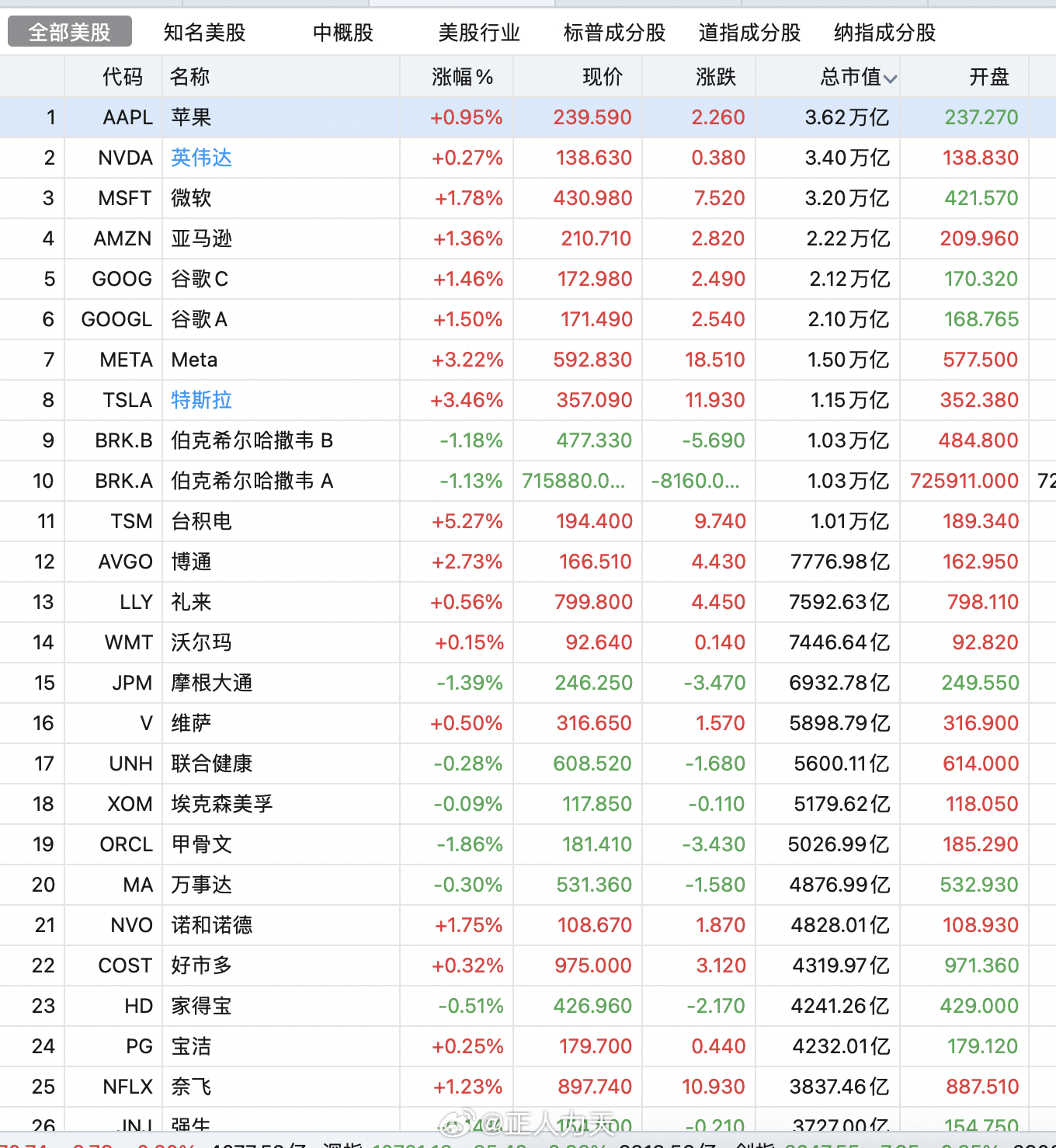Select BRK.A ticker cell
The width and height of the screenshot is (1056, 1148).
click(x=124, y=481)
